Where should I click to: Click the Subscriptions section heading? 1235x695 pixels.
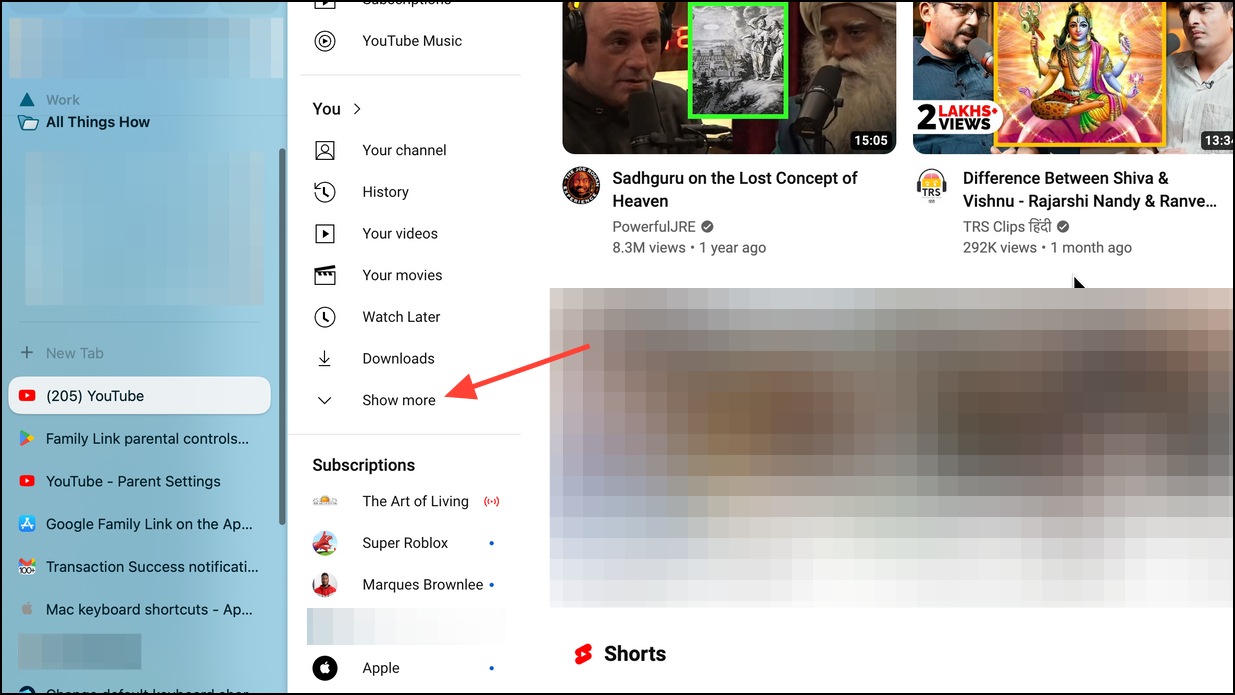(363, 465)
